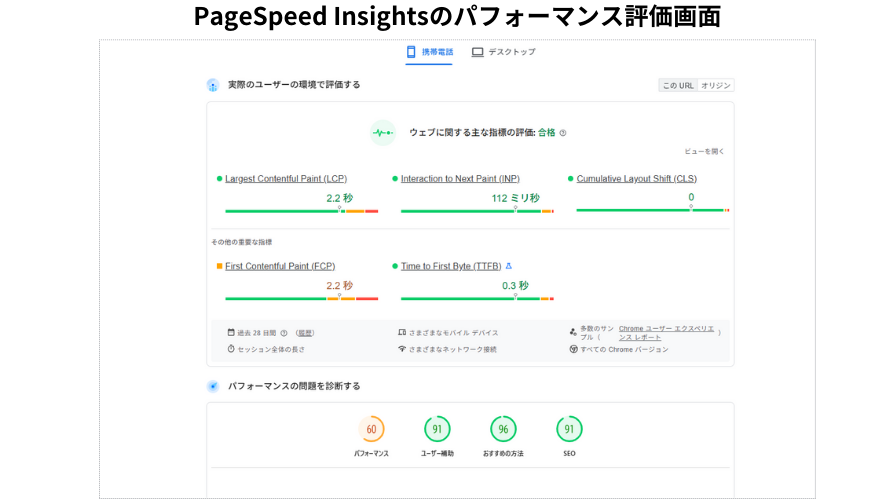Click the LCP value 2.2 秒 green
Screen dimensions: 890x500
pyautogui.click(x=339, y=198)
